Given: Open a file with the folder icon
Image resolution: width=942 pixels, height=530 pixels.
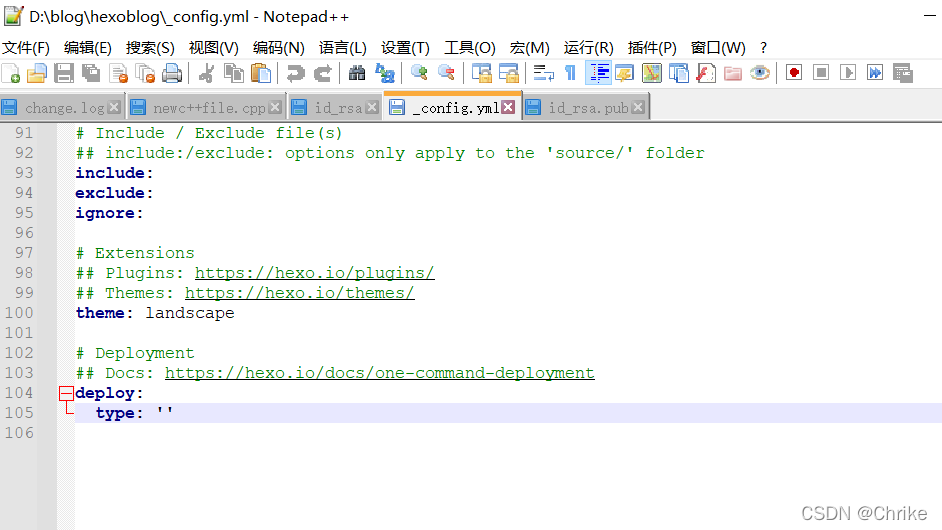Looking at the screenshot, I should tap(37, 73).
